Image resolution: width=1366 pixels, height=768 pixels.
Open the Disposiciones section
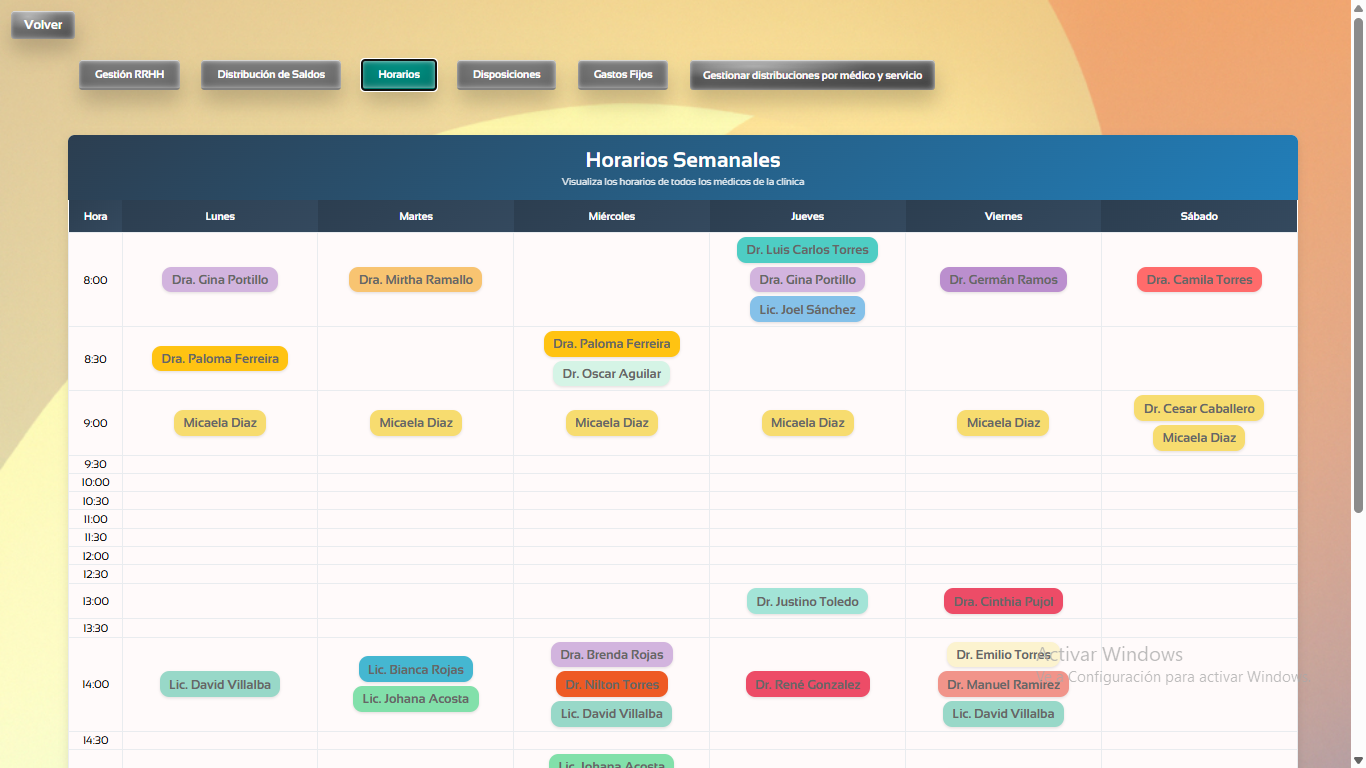point(506,73)
